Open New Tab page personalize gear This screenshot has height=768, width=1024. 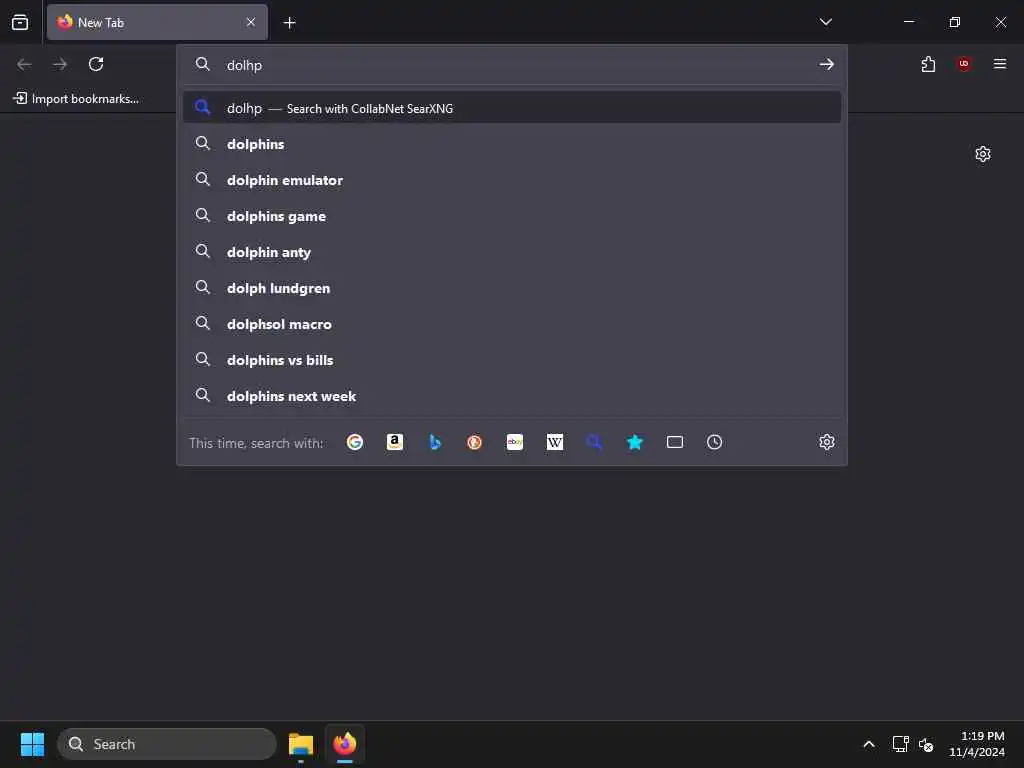click(x=983, y=154)
